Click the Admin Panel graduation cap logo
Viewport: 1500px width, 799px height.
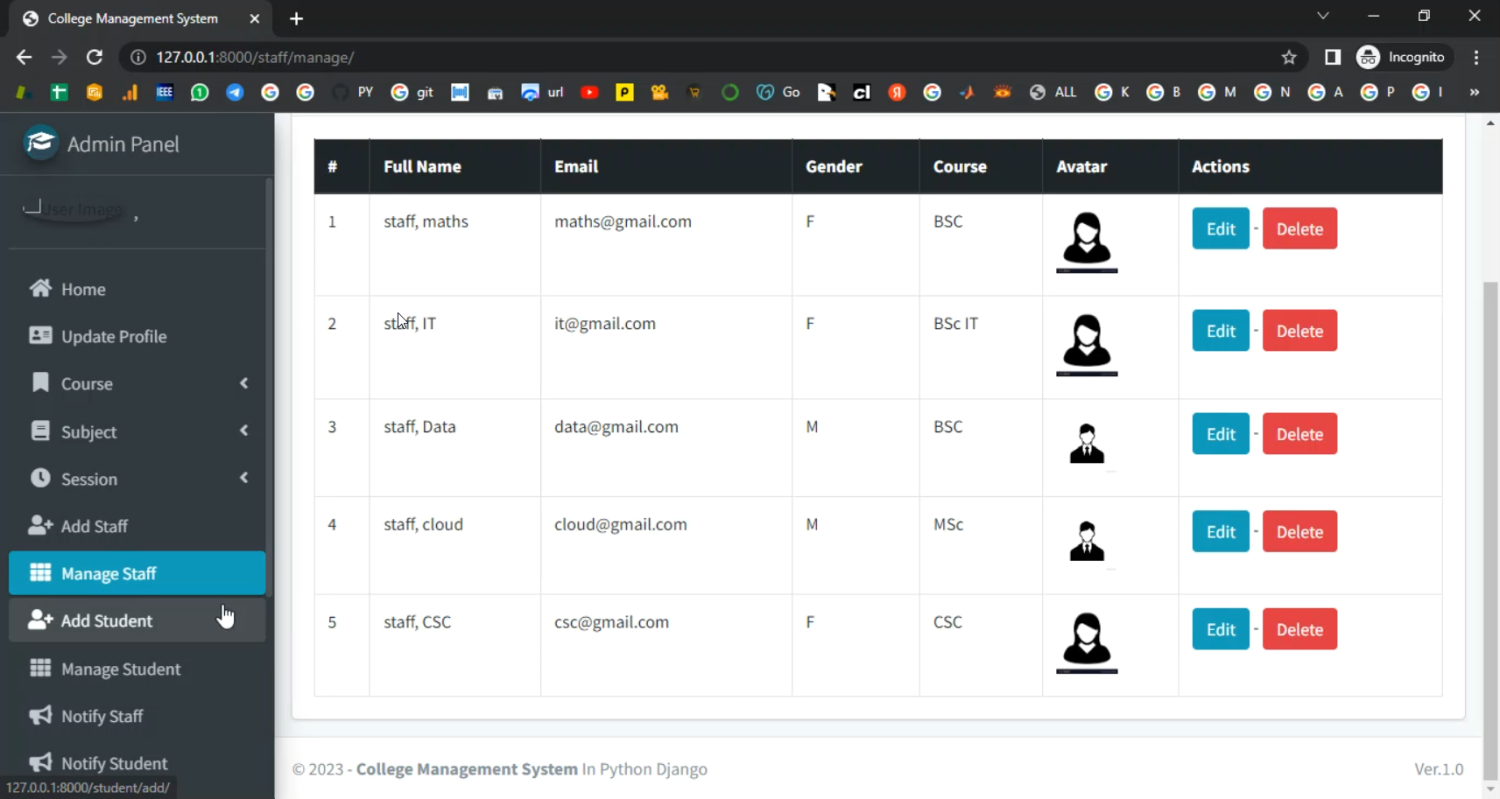[x=41, y=143]
